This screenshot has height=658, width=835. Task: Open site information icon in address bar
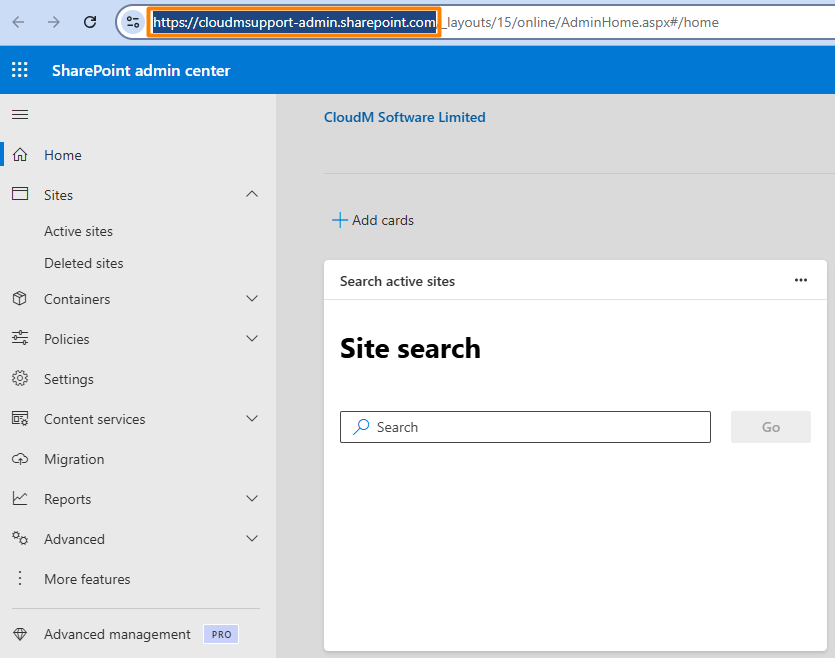click(133, 22)
